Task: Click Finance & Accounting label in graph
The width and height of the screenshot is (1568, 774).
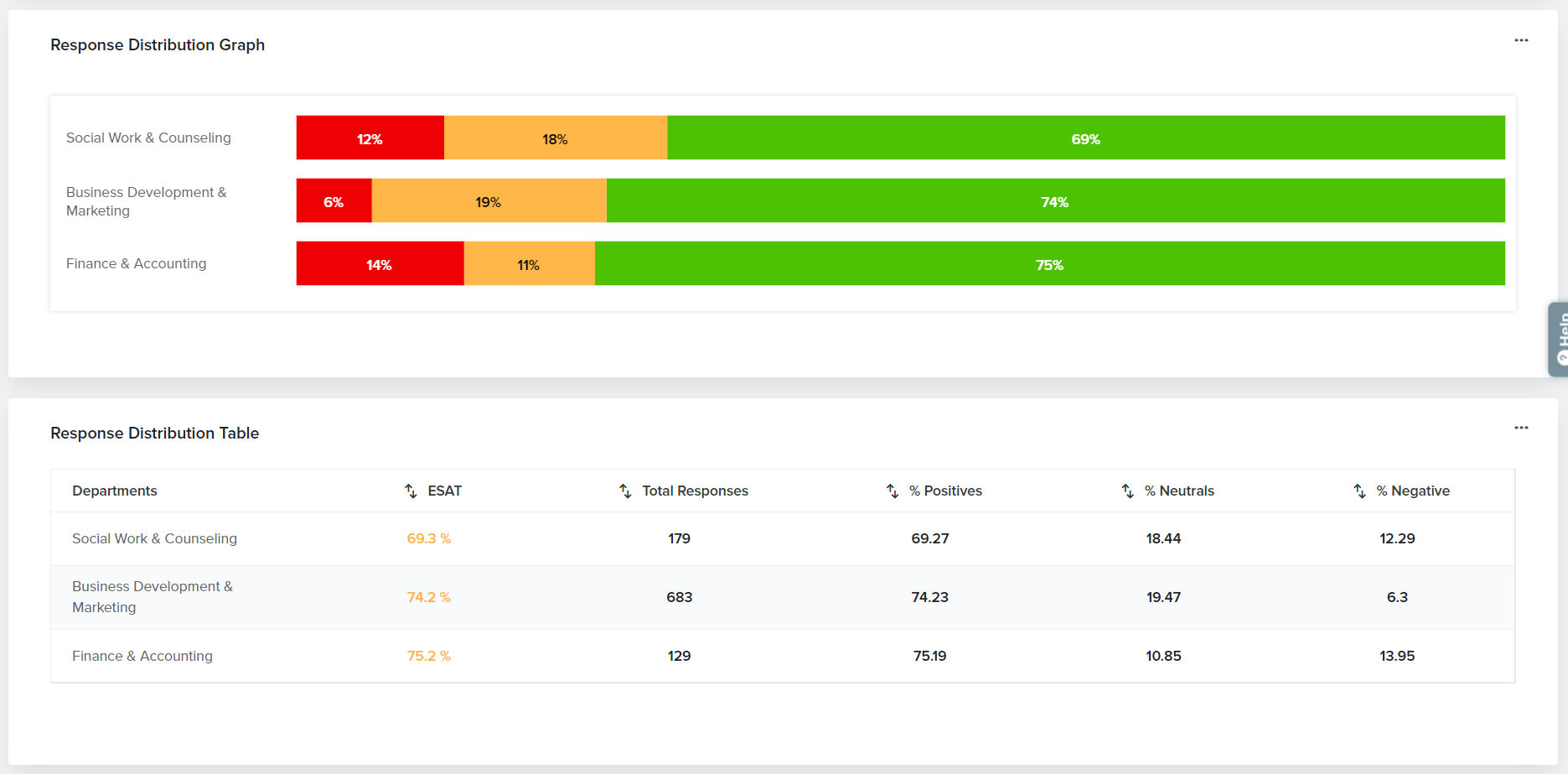Action: [136, 263]
